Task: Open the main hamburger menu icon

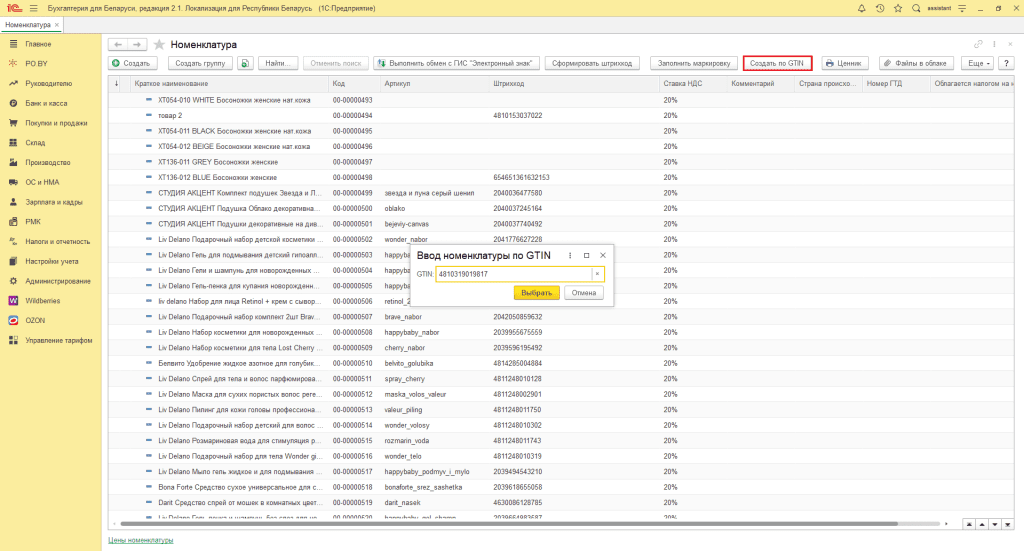Action: 32,9
